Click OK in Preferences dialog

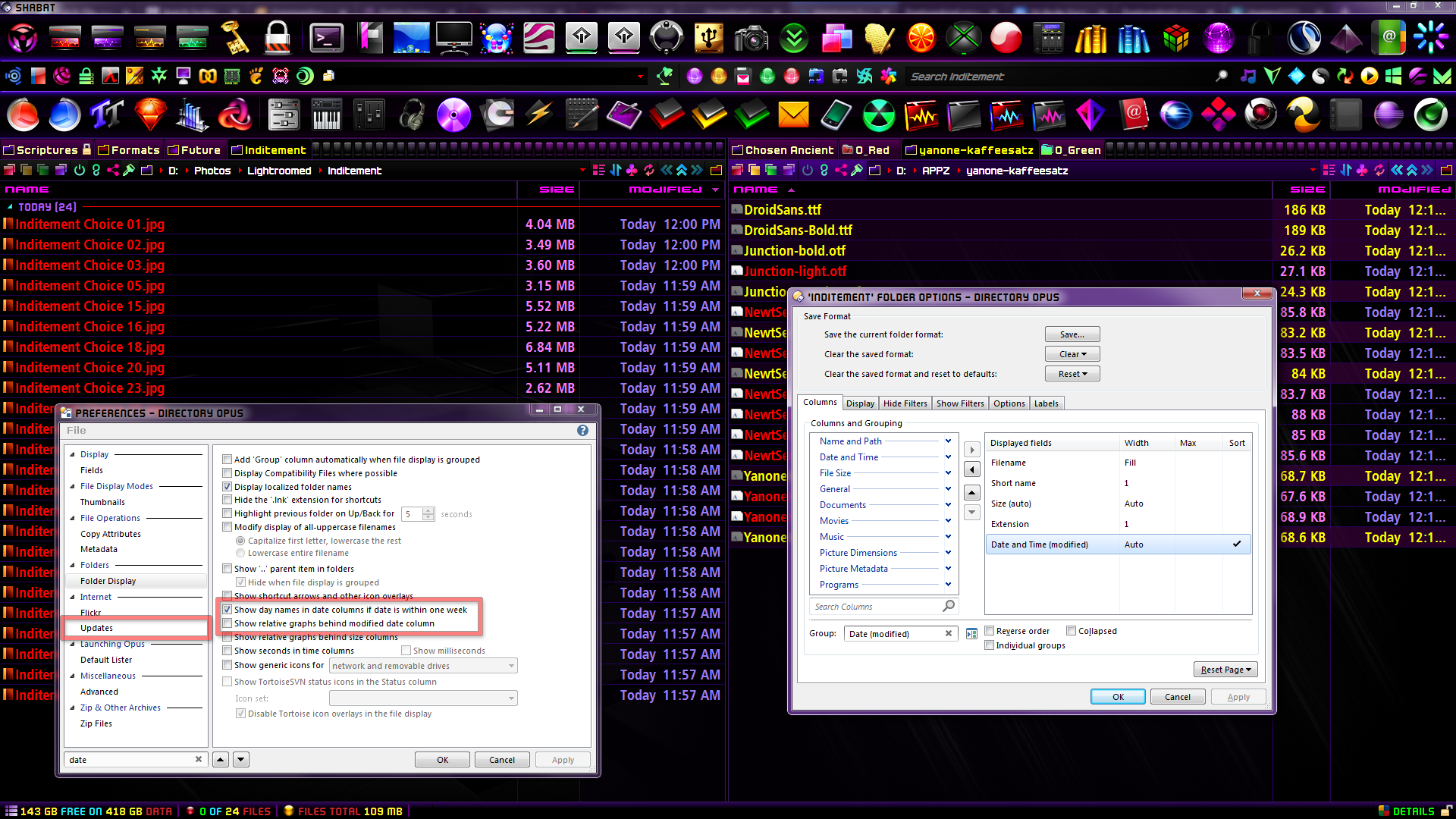tap(443, 760)
